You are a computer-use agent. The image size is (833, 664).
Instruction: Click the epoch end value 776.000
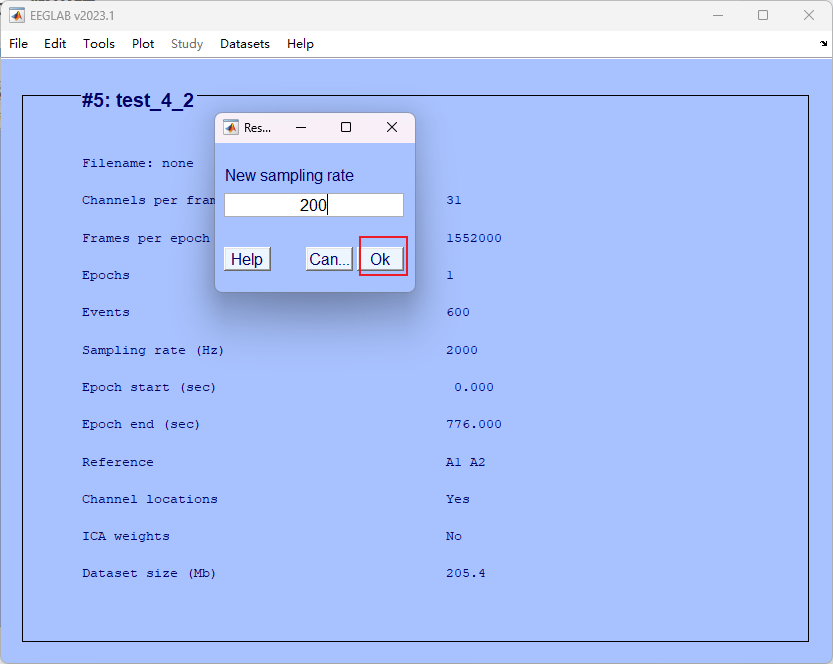click(x=474, y=424)
